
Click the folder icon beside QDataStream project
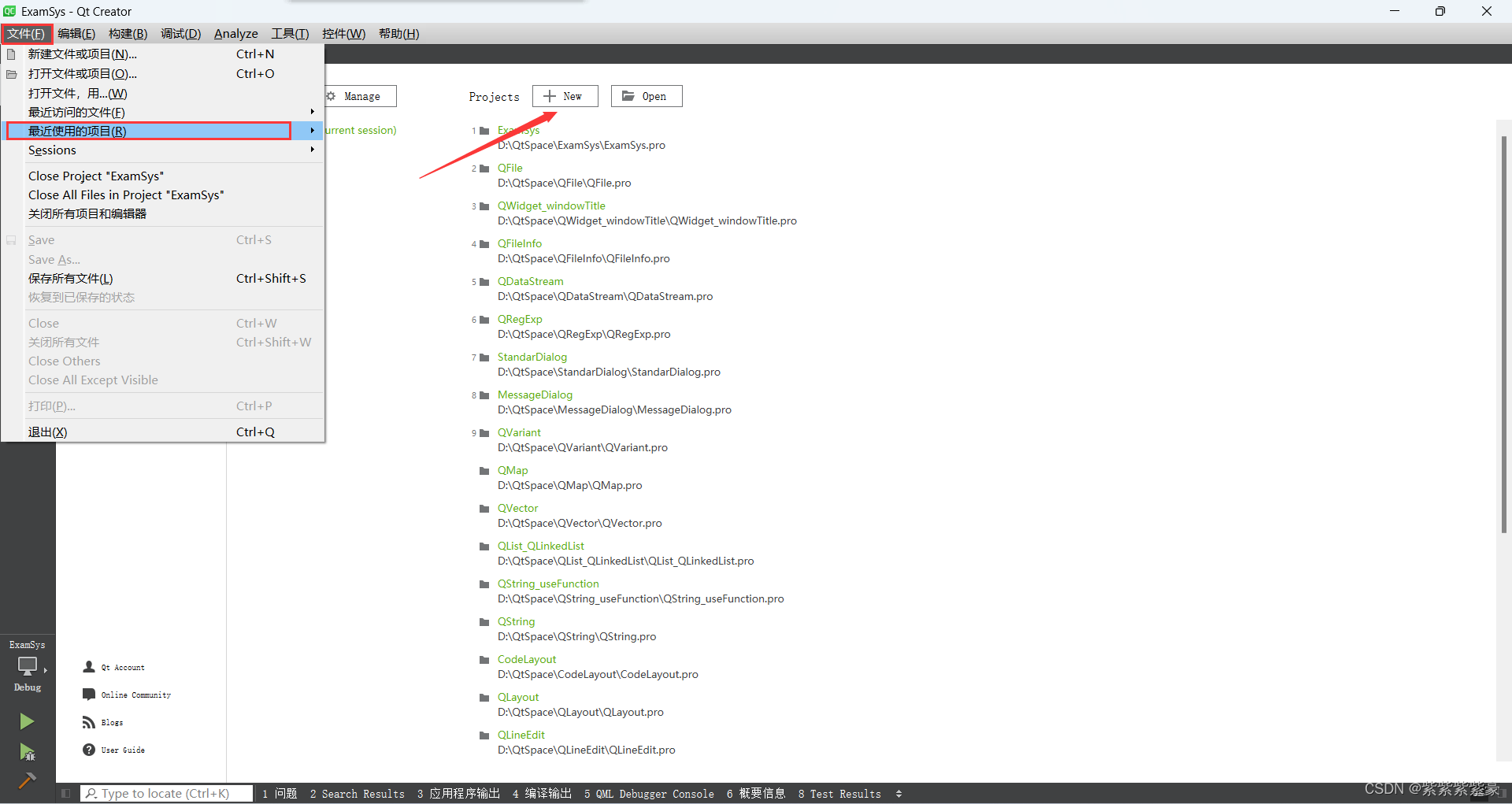click(484, 282)
